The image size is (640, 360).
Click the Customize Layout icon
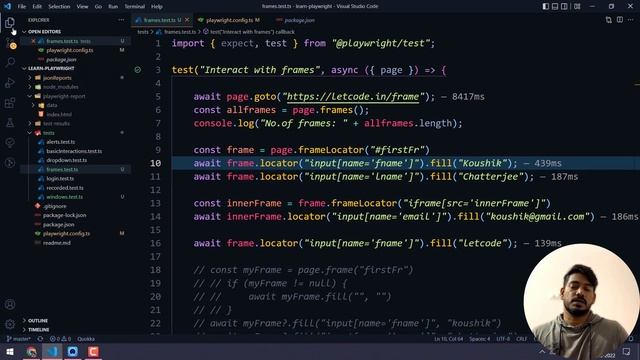tap(577, 6)
